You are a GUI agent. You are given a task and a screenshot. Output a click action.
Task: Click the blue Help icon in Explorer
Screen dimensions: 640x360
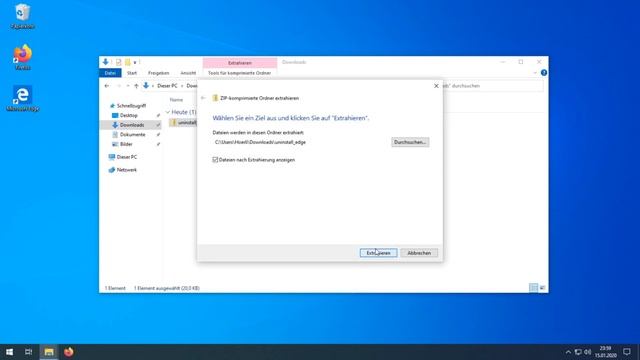(x=544, y=73)
